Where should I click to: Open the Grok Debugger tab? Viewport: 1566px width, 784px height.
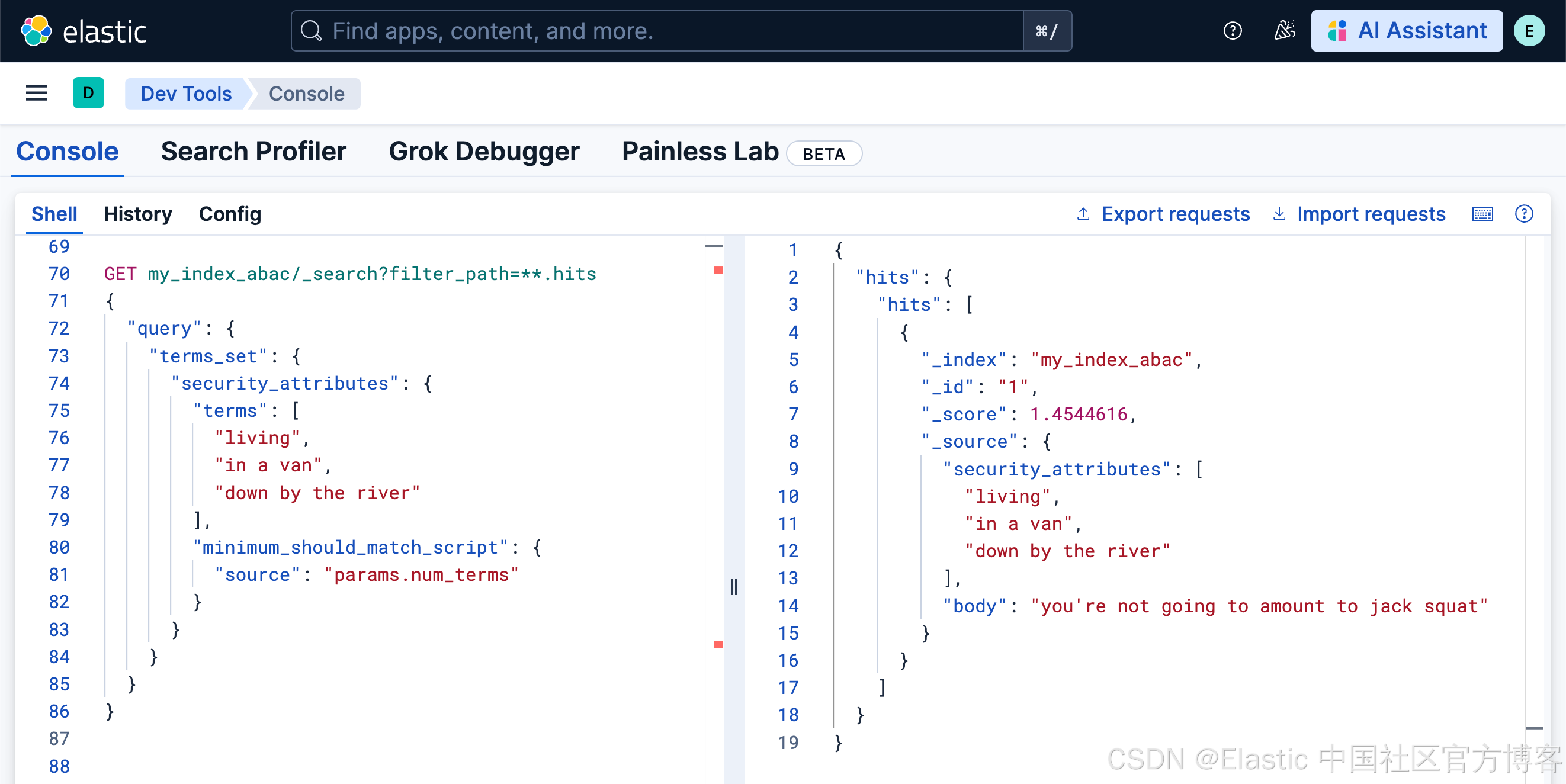coord(484,152)
